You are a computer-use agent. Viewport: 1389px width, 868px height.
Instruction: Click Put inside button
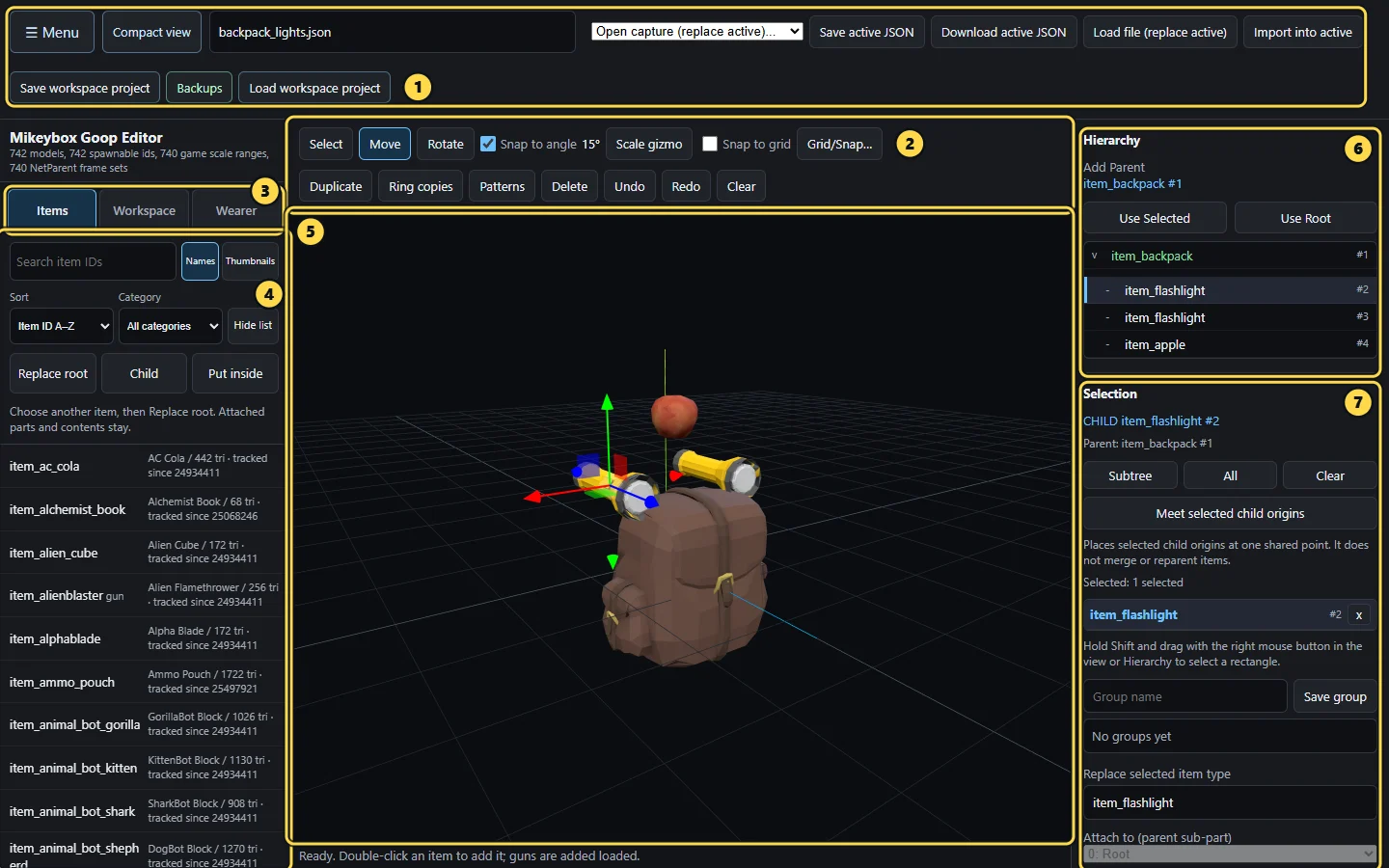235,373
